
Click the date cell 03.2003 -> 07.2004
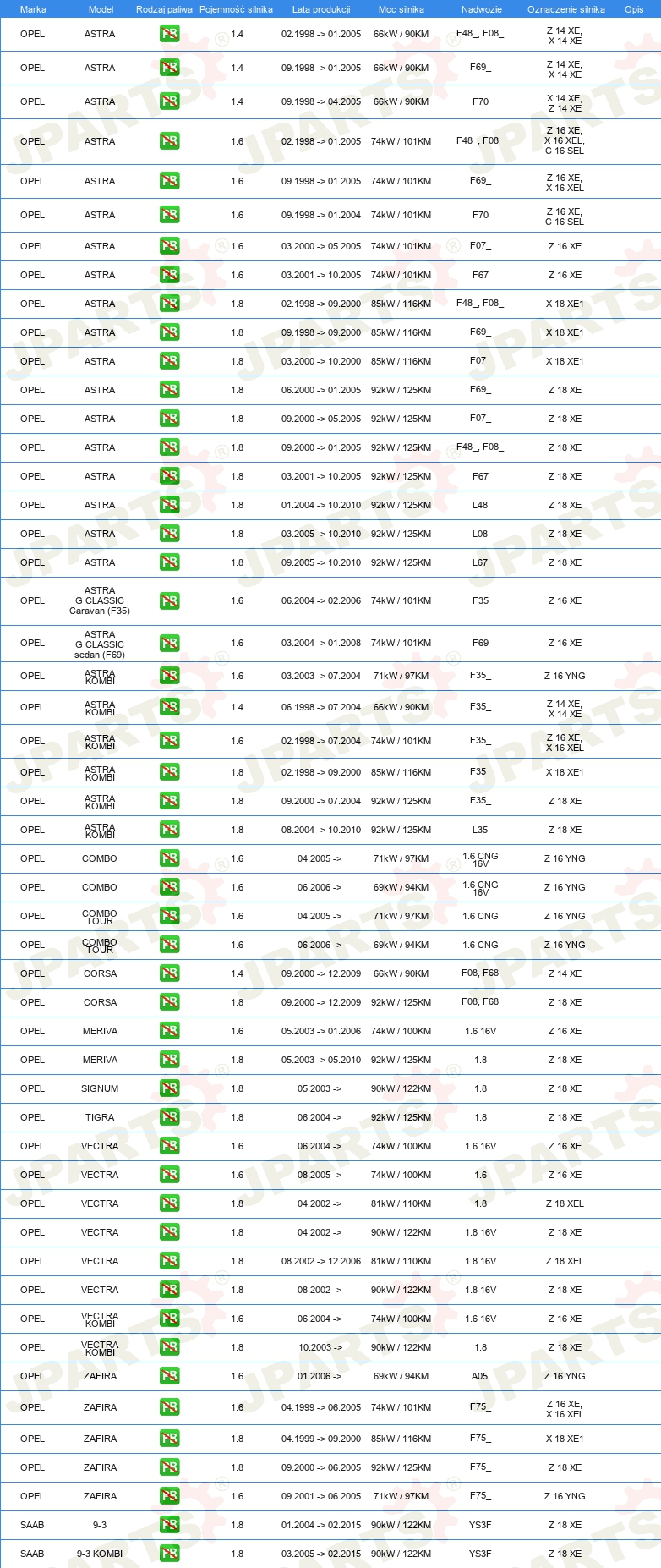tap(321, 676)
